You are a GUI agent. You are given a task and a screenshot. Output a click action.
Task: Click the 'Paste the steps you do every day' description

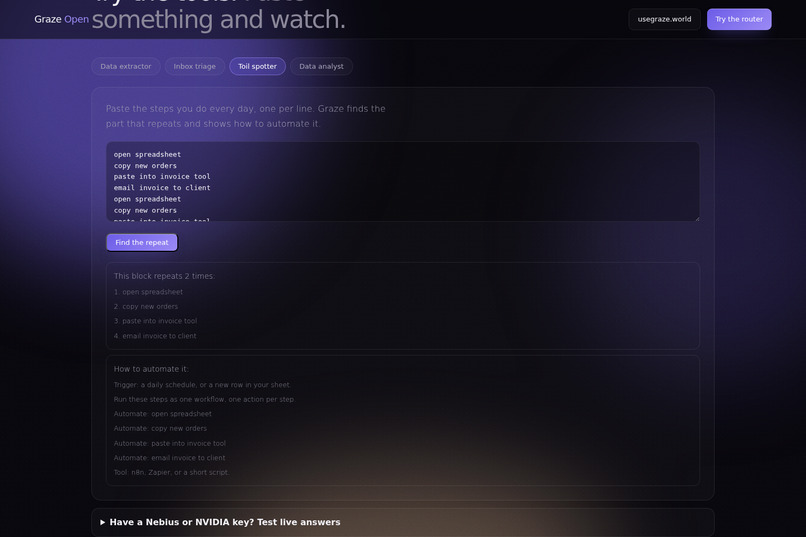[x=246, y=116]
